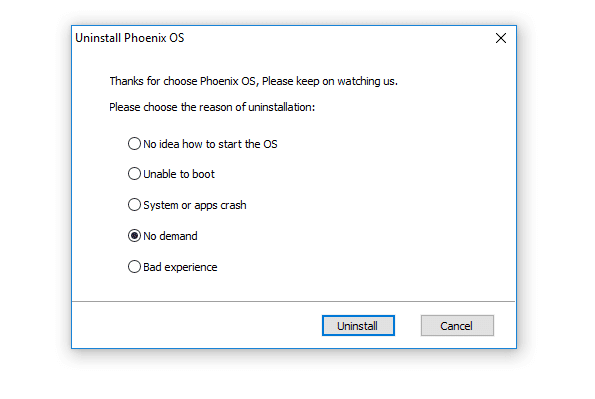Viewport: 595px width, 399px height.
Task: Close the Uninstall Phoenix OS dialog via X
Action: [501, 38]
